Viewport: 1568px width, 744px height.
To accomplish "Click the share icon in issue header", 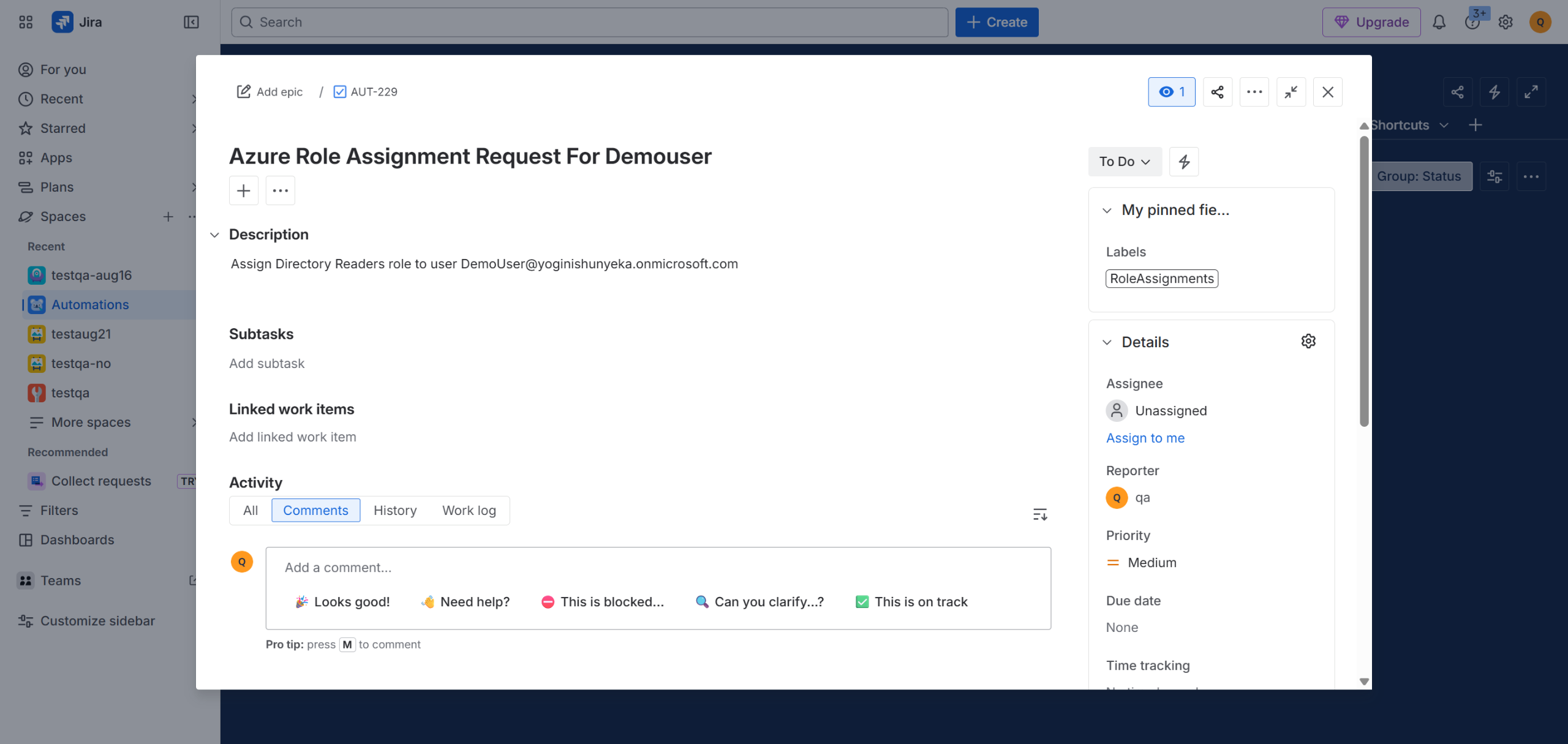I will point(1217,92).
